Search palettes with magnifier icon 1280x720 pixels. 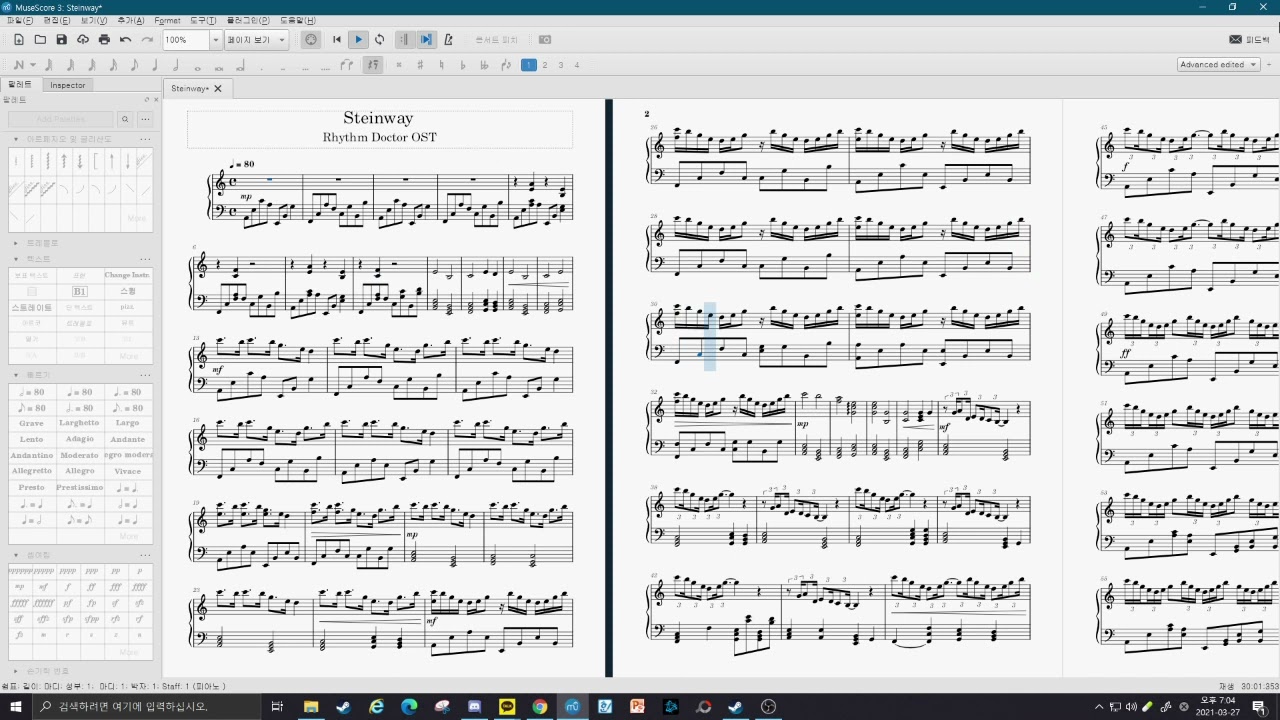[x=125, y=119]
